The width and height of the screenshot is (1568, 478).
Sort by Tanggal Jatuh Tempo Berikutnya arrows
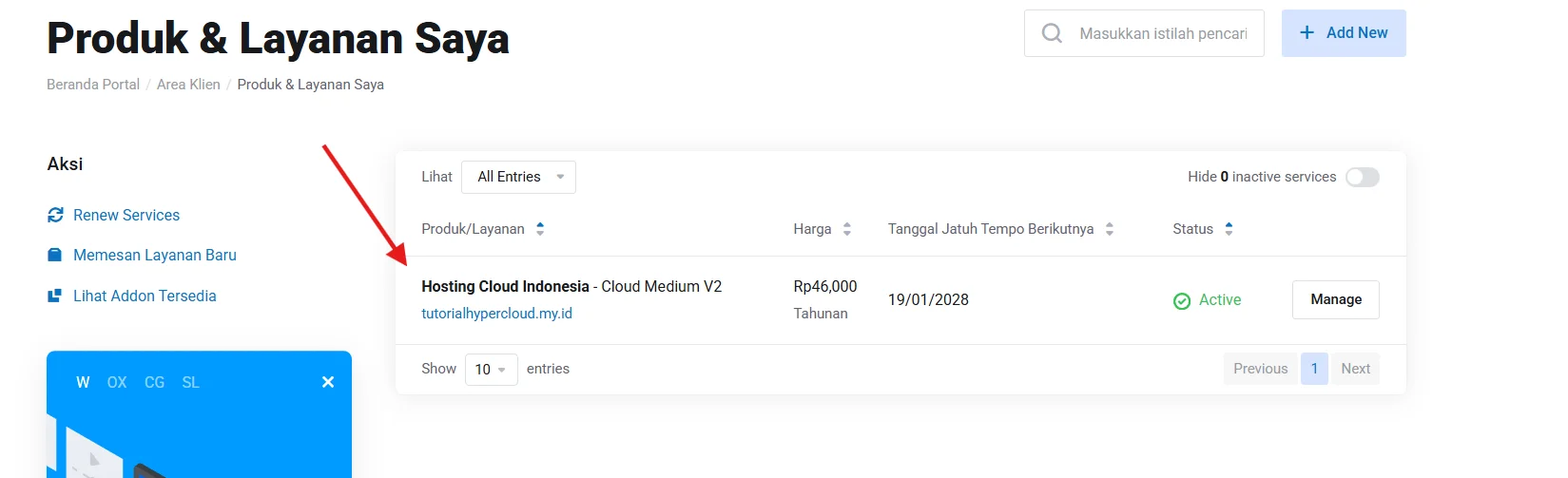pyautogui.click(x=1110, y=229)
